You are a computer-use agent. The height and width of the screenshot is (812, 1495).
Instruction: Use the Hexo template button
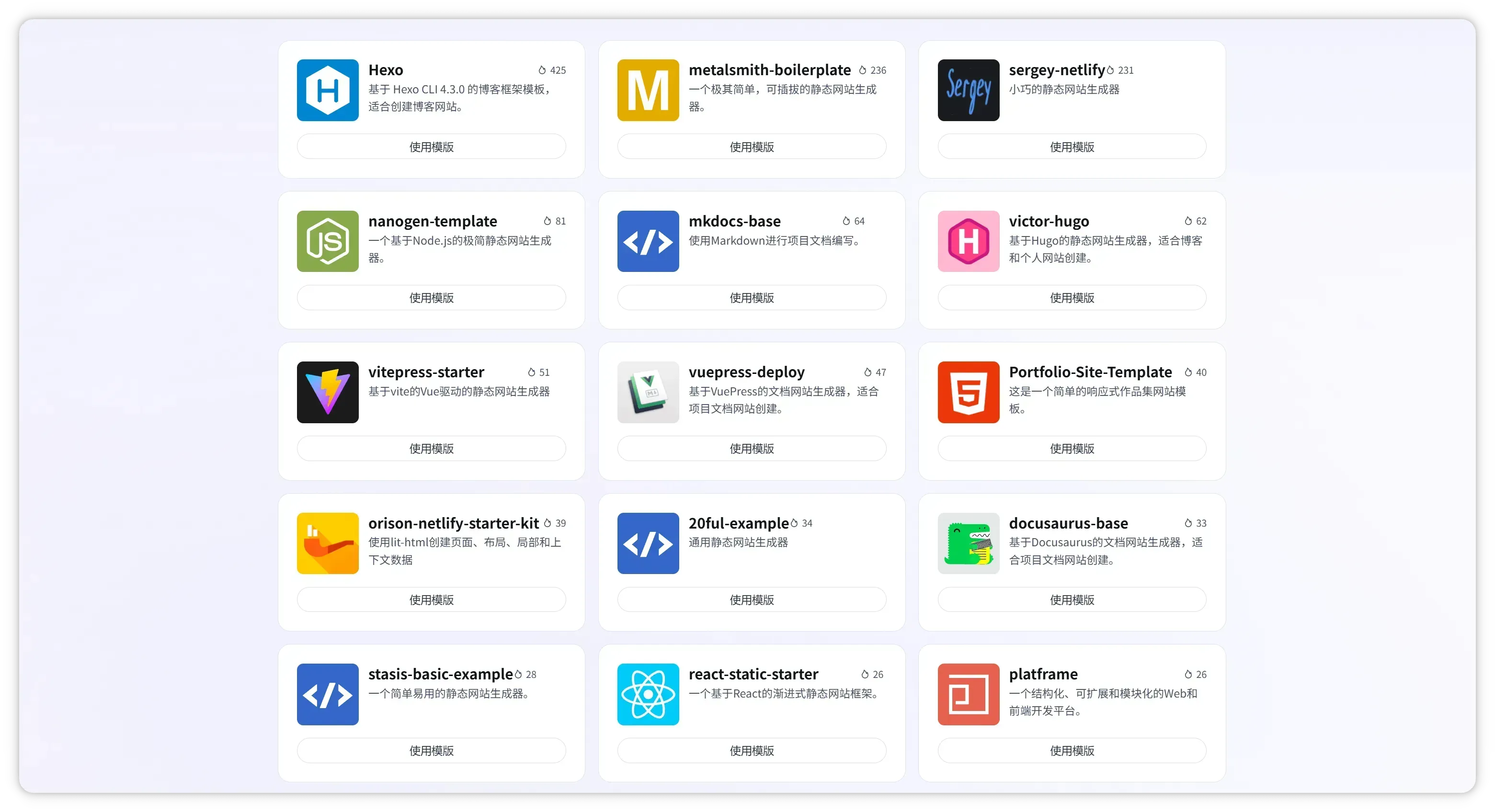(x=431, y=147)
